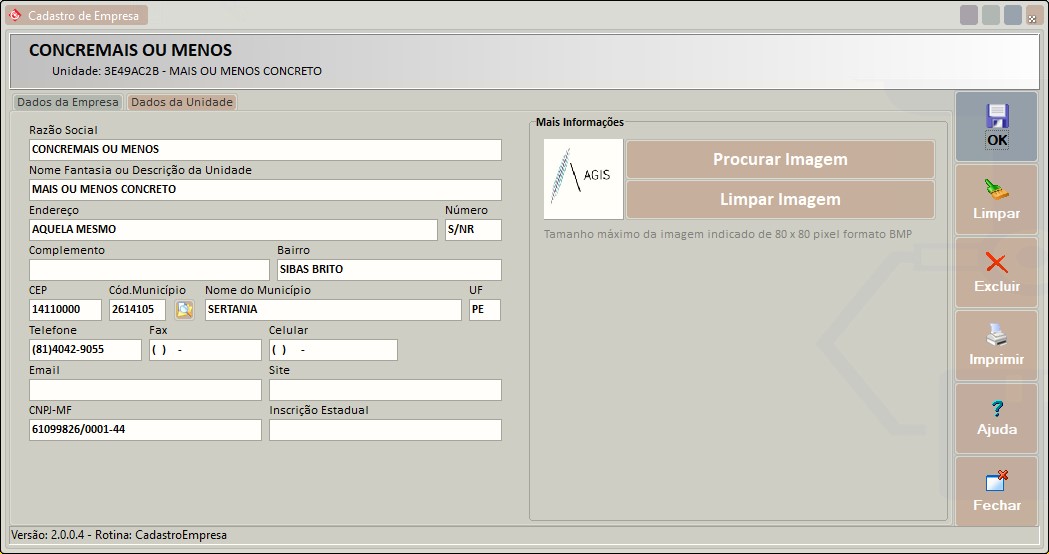
Task: Select the CNPJ-MF field
Action: coord(145,430)
